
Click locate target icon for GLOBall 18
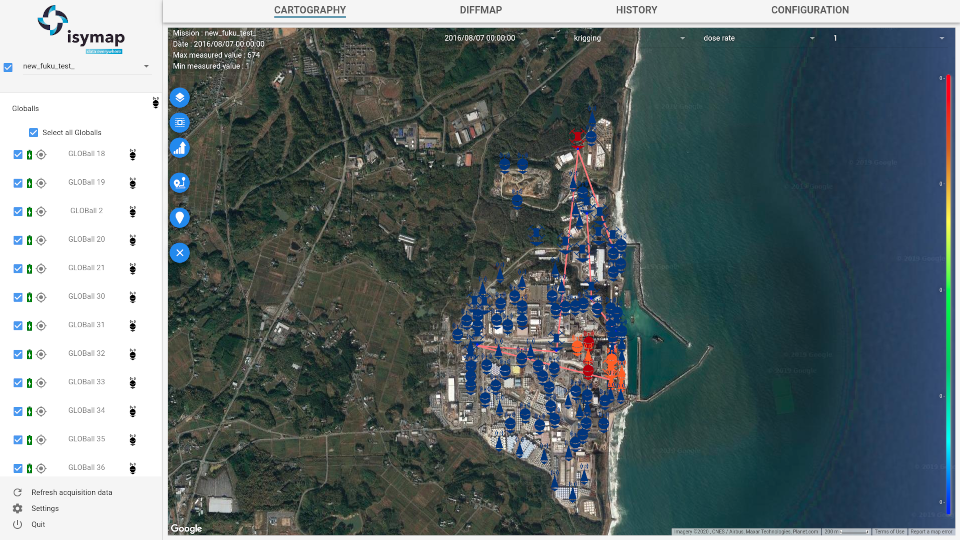pyautogui.click(x=41, y=154)
